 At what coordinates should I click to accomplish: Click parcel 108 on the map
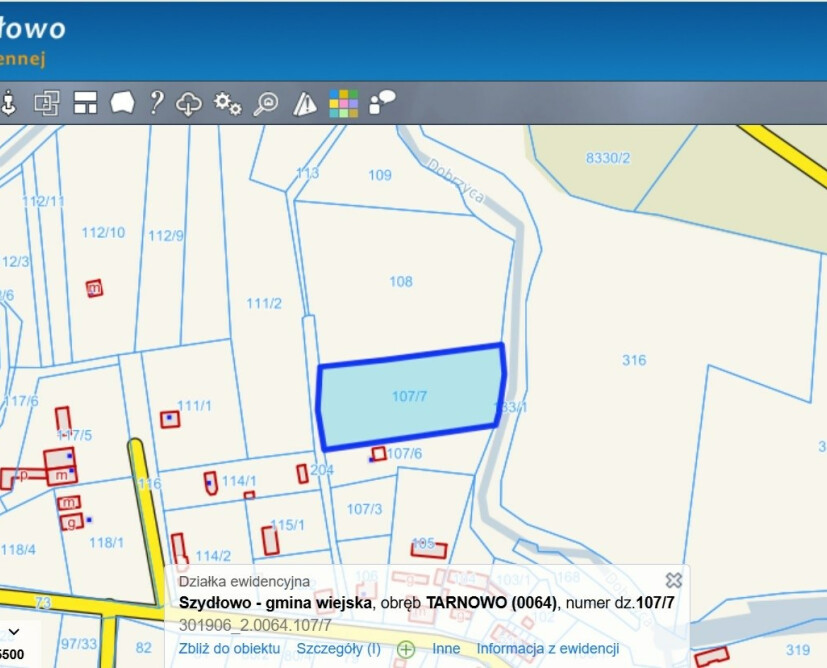point(401,282)
